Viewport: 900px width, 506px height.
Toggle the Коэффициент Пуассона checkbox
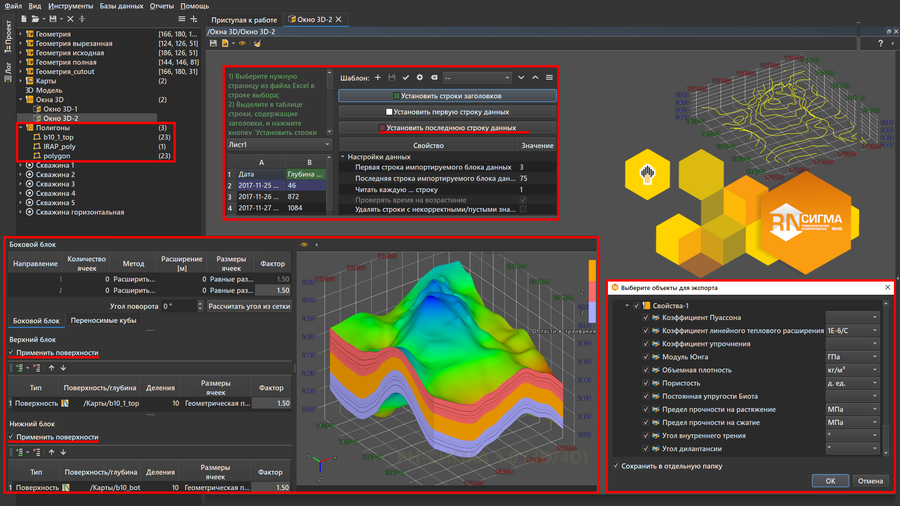coord(647,318)
